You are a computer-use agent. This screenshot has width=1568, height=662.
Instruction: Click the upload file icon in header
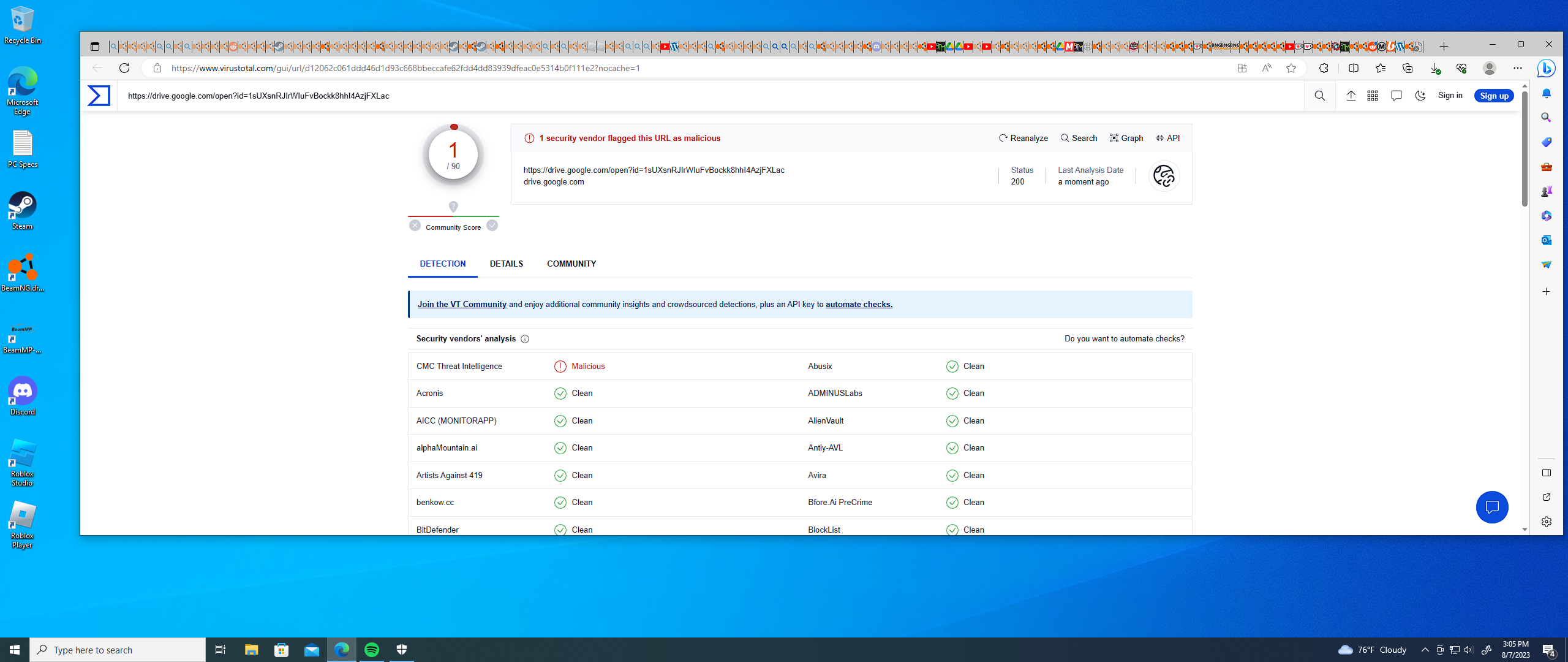pos(1351,96)
